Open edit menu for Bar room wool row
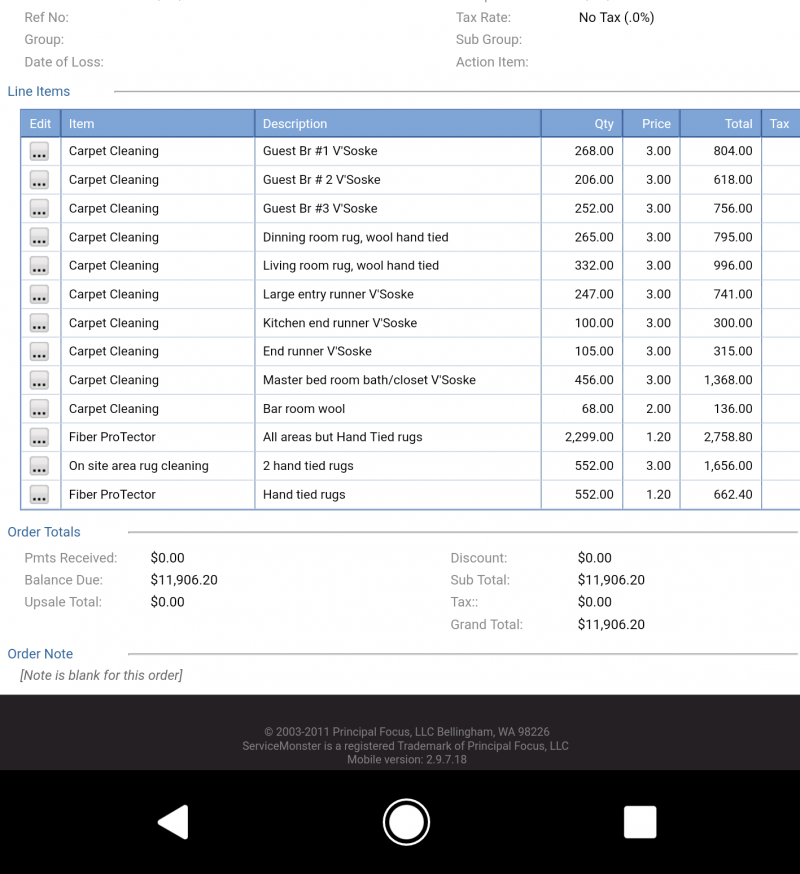This screenshot has height=874, width=800. click(x=39, y=409)
